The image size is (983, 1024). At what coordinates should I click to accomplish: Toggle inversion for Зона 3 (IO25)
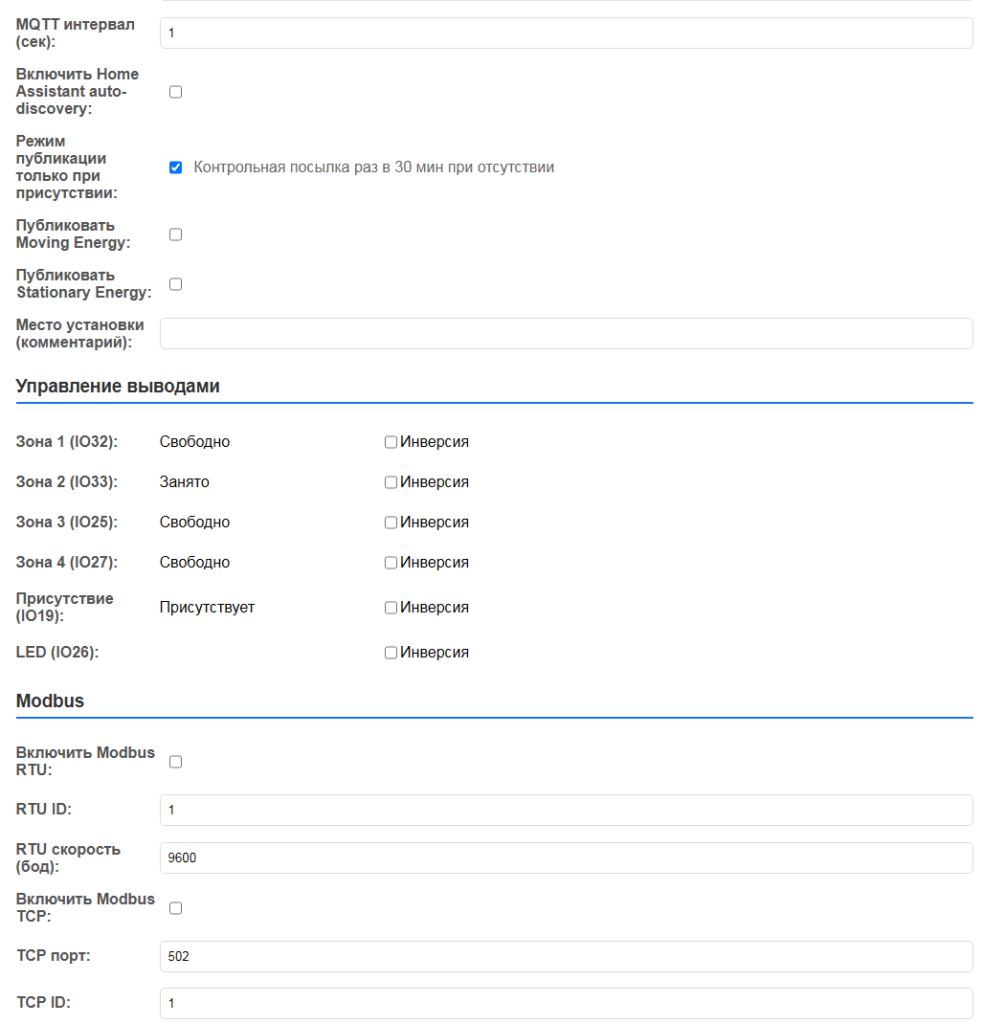click(x=391, y=522)
